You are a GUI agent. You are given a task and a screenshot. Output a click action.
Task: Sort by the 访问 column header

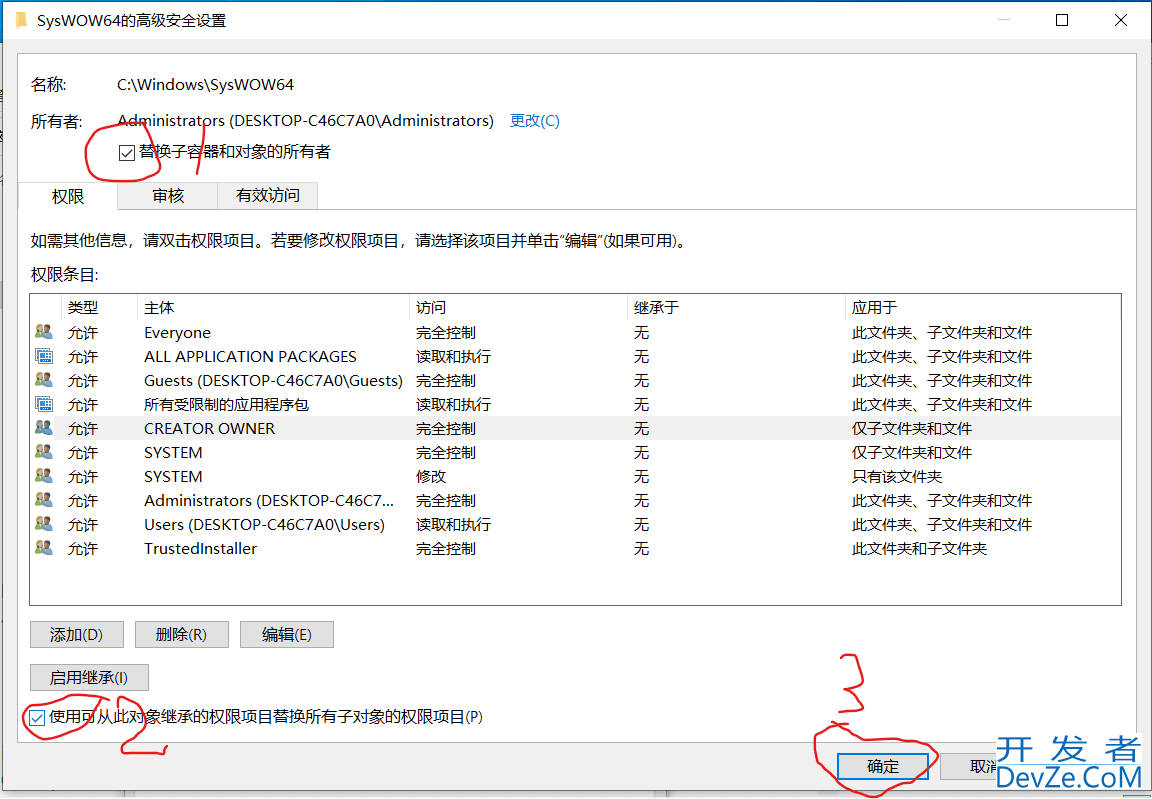(x=518, y=308)
